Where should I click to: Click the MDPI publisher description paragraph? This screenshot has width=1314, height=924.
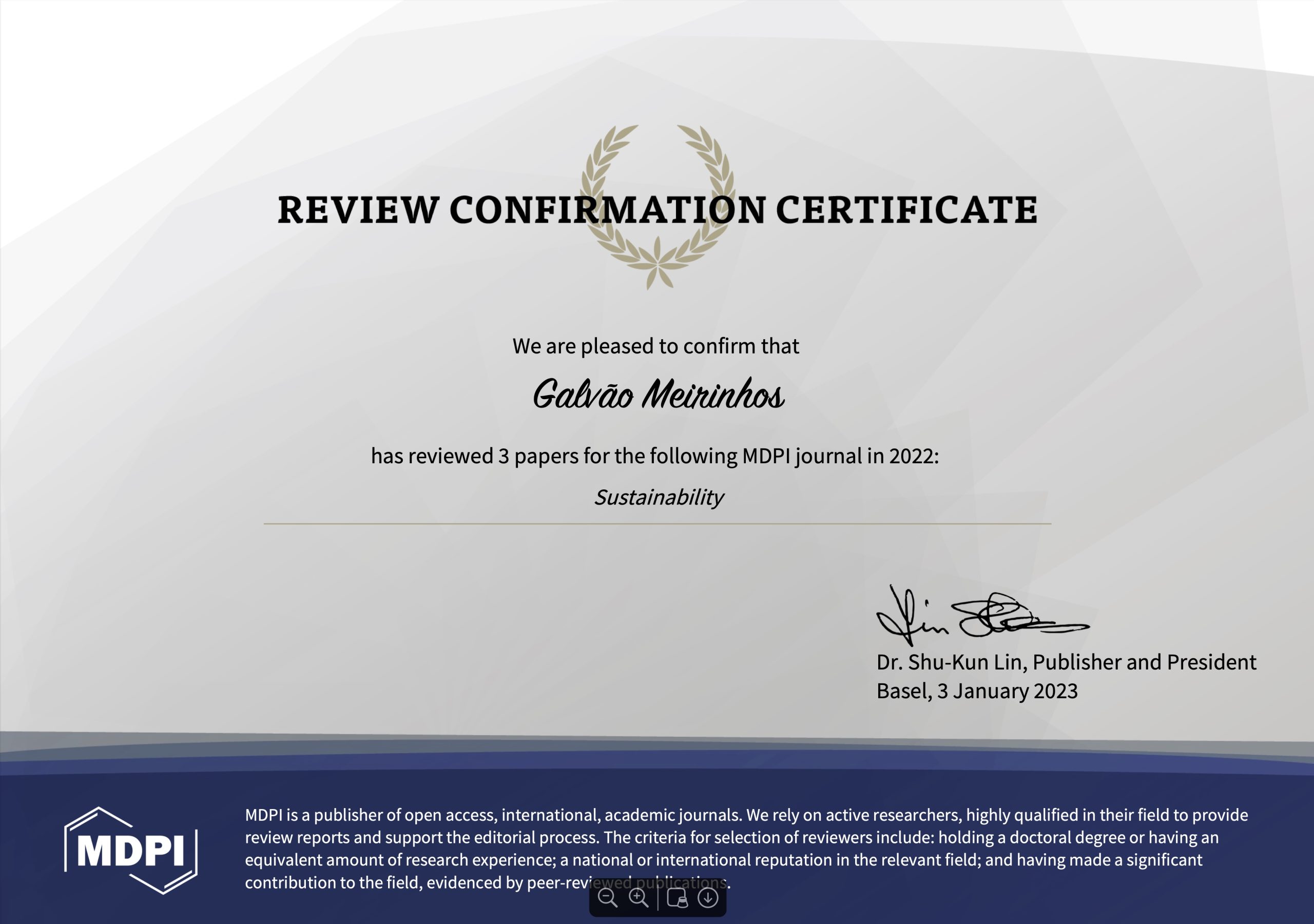[x=746, y=849]
